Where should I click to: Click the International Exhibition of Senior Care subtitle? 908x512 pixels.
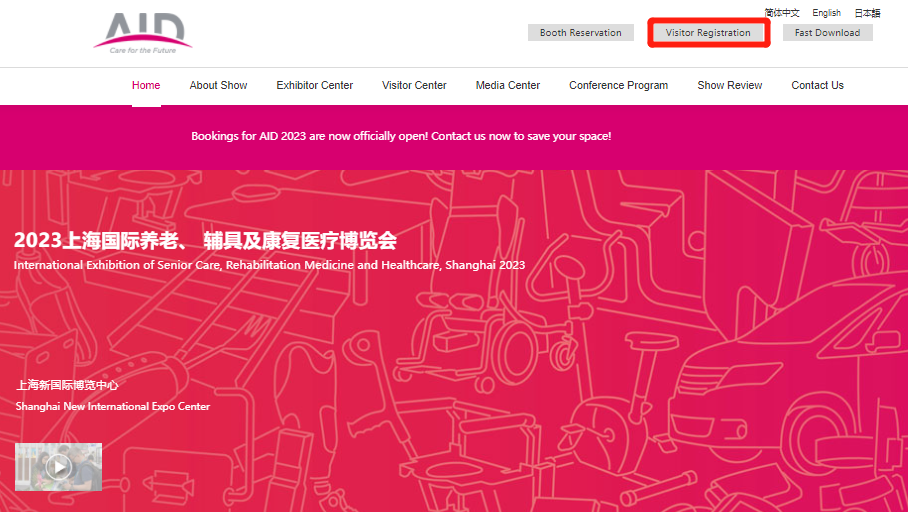pos(269,265)
